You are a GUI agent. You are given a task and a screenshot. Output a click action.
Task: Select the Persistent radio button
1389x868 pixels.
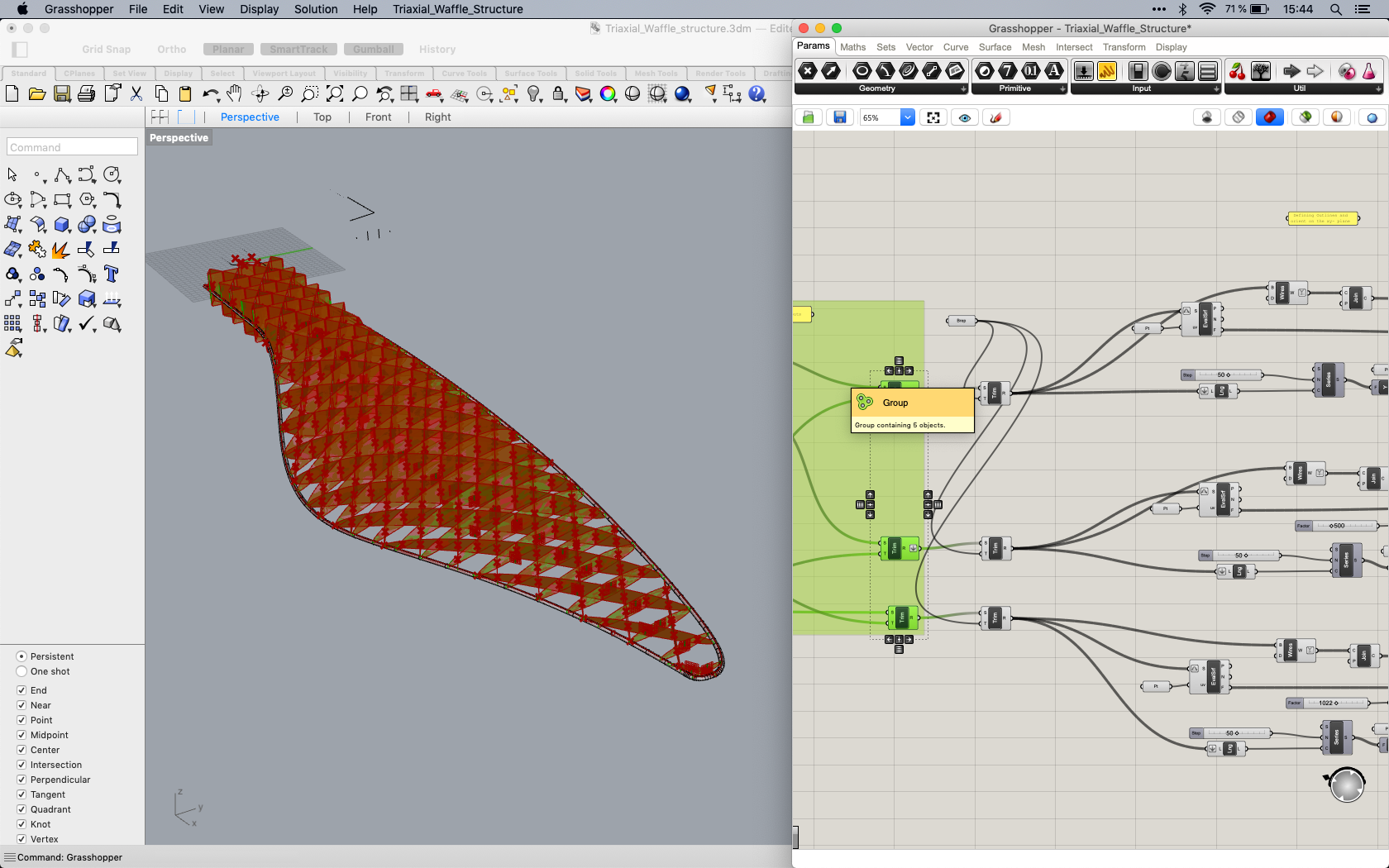[x=21, y=656]
